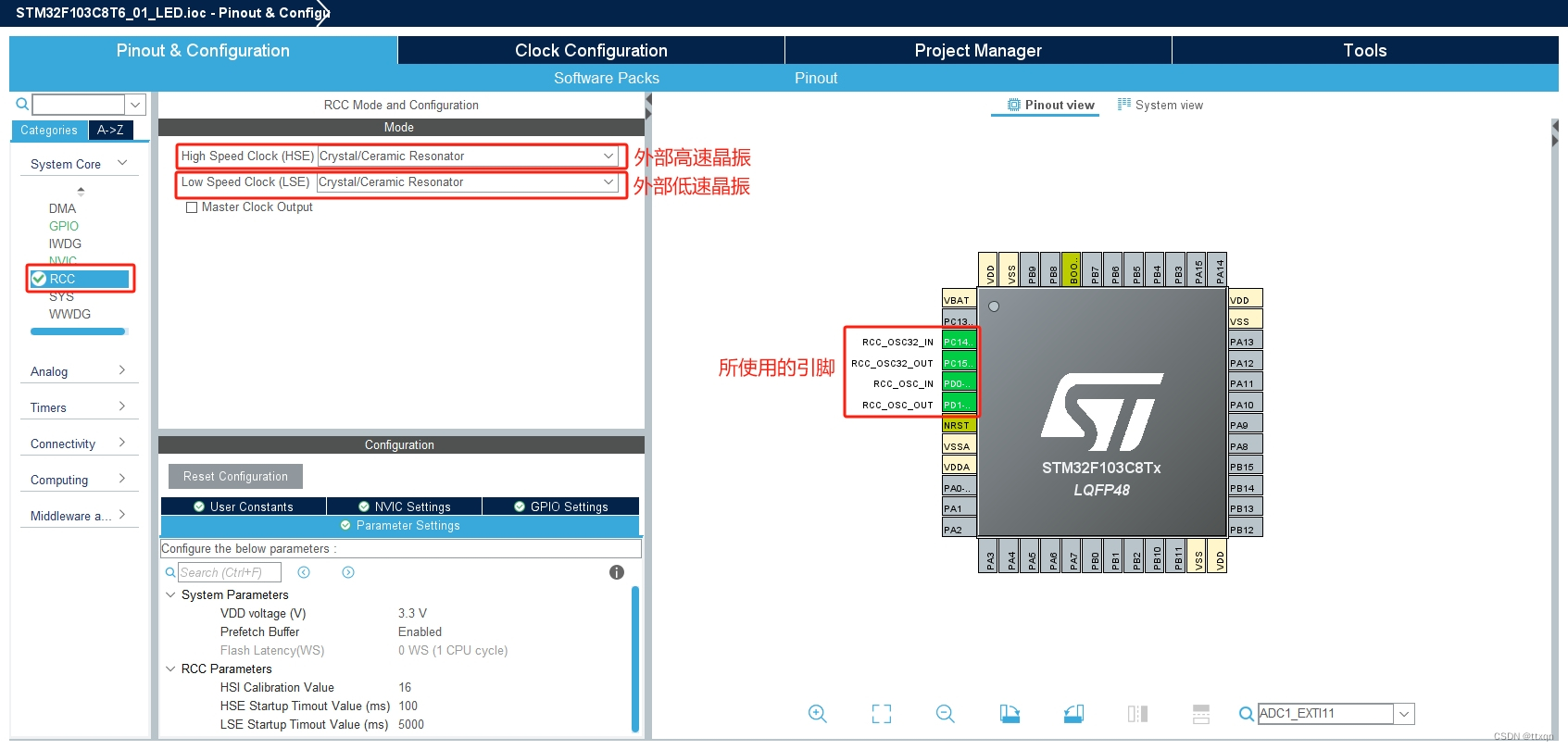Select the Categories tab
The width and height of the screenshot is (1568, 750).
tap(49, 131)
